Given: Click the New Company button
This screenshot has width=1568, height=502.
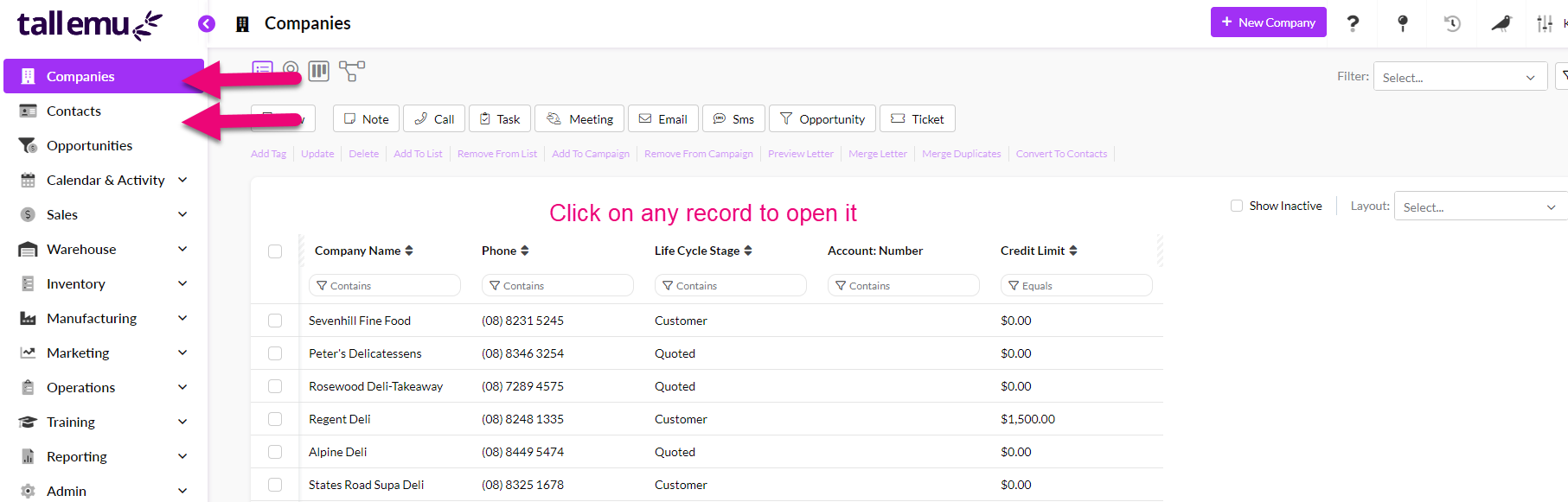Looking at the screenshot, I should pyautogui.click(x=1268, y=22).
